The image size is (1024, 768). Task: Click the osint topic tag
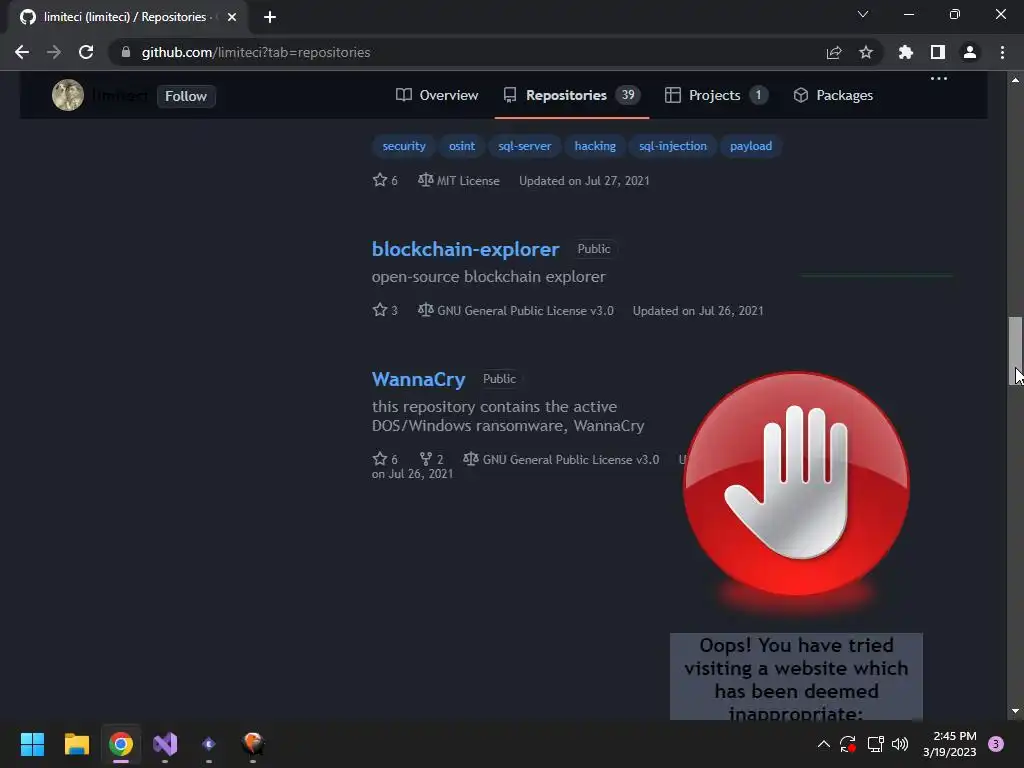tap(462, 146)
